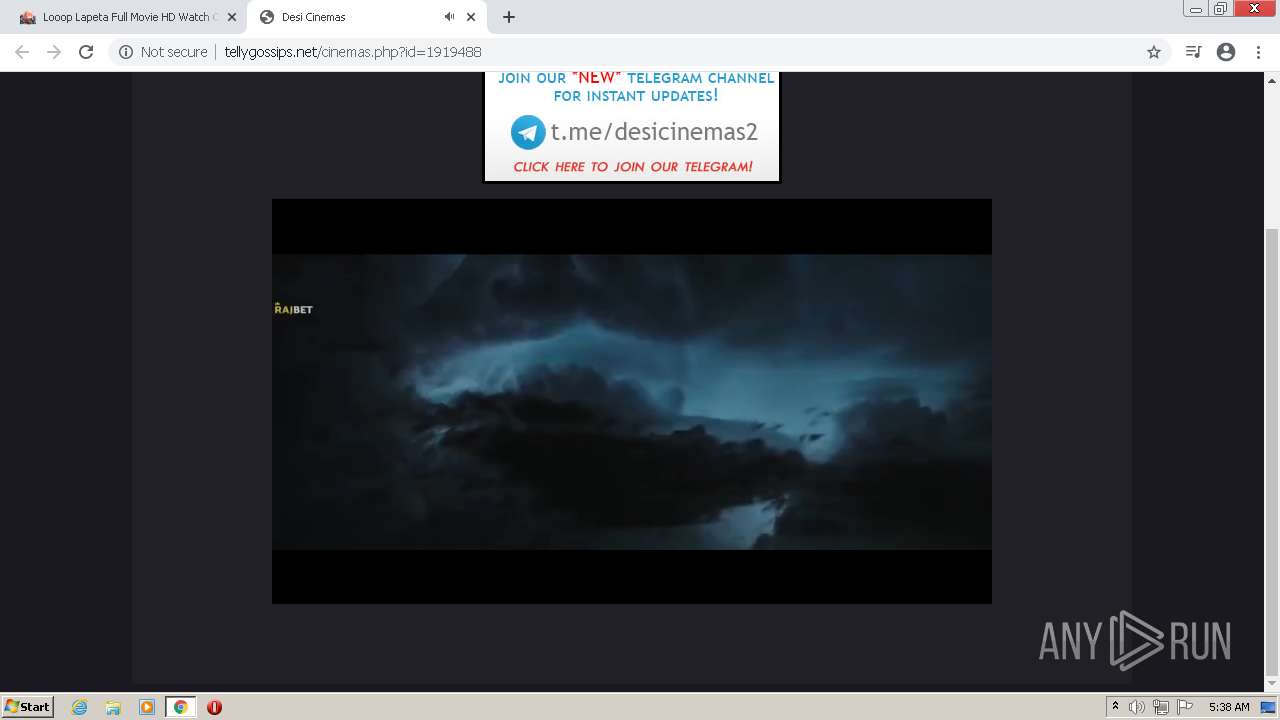
Task: Go forward to next page
Action: 54,52
